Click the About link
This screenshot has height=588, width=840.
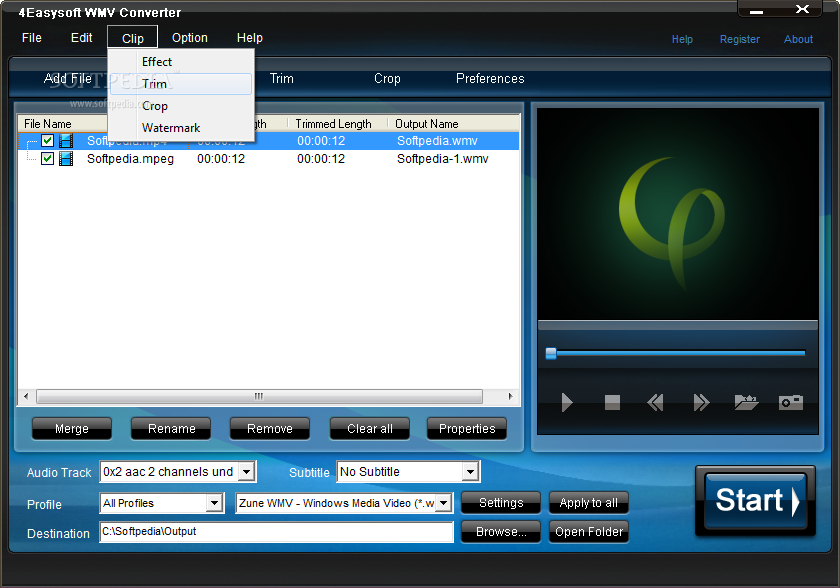pyautogui.click(x=798, y=39)
